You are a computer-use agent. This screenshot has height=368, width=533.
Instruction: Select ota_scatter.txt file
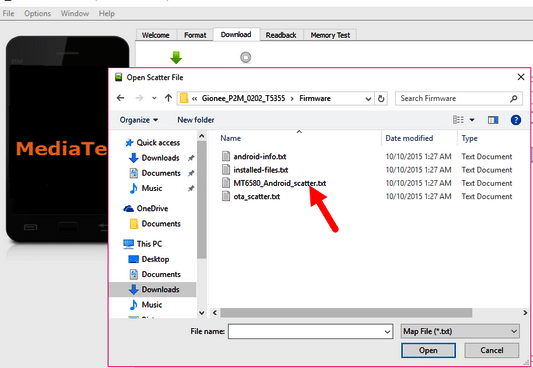[257, 196]
